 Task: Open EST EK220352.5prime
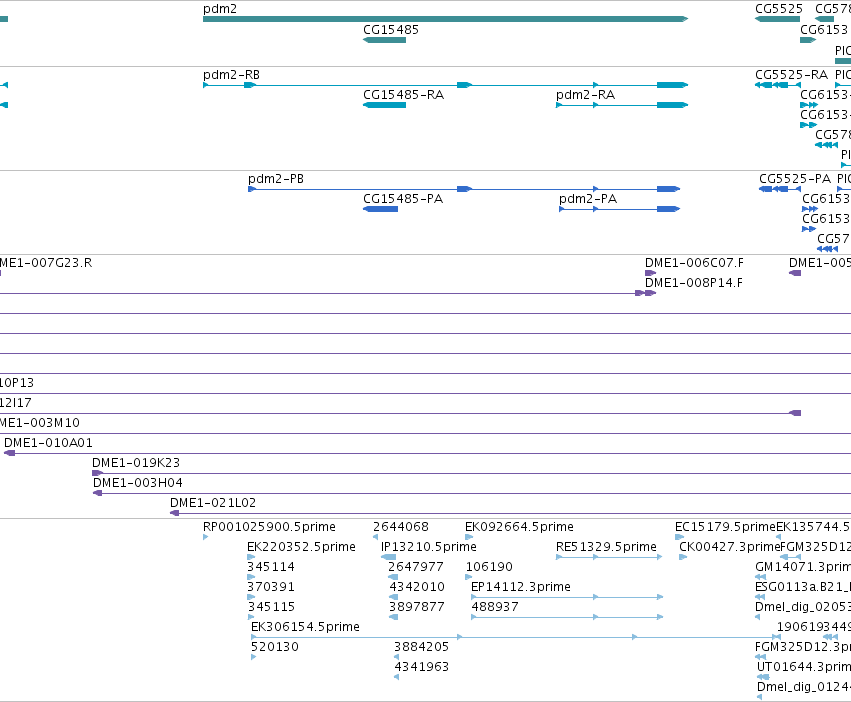pyautogui.click(x=301, y=547)
